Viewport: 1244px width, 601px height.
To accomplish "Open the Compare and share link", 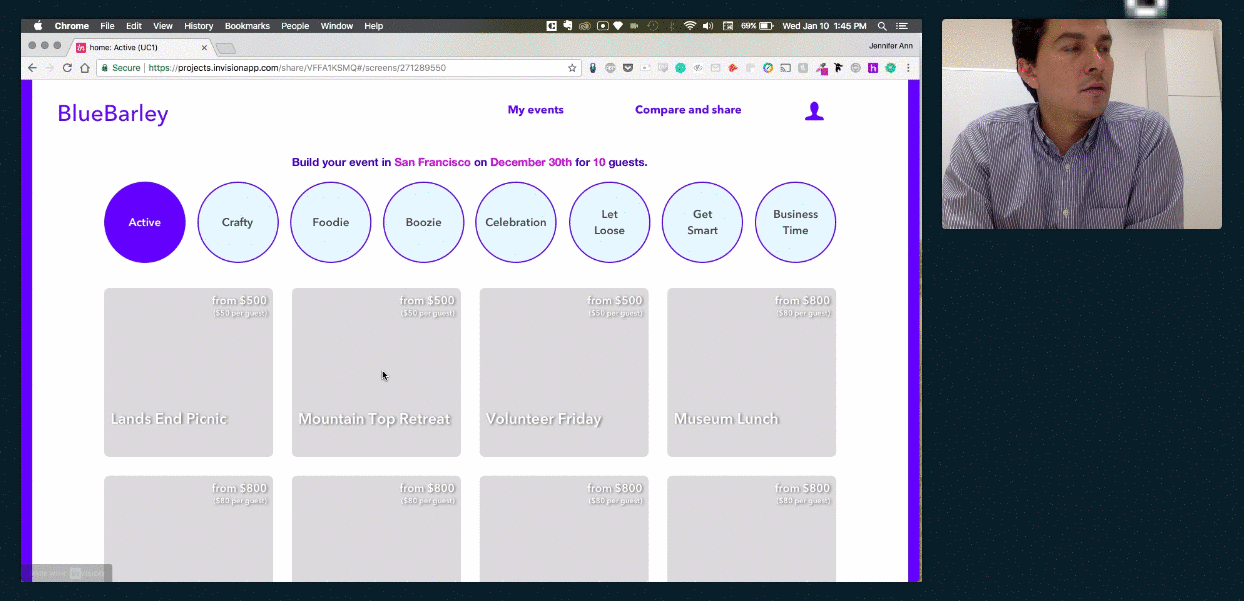I will 688,110.
